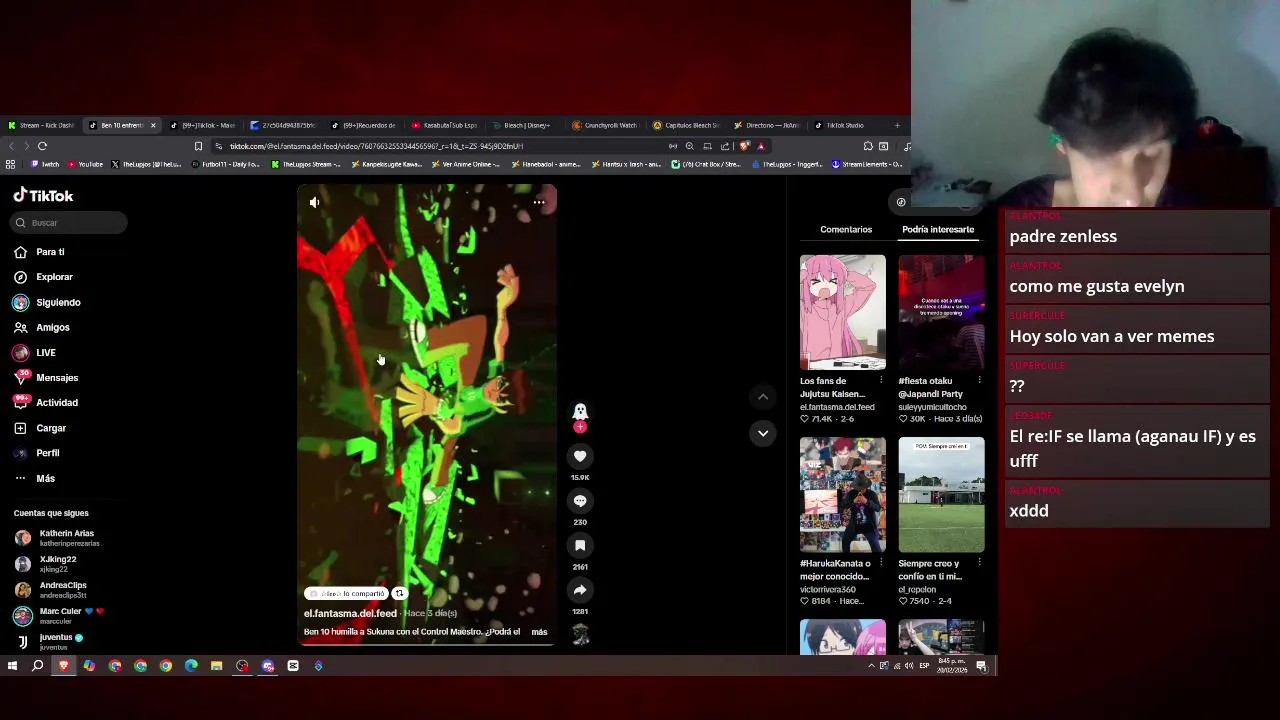Open #fiesta otaku Japandi Party thumbnail
This screenshot has height=720, width=1280.
coord(941,312)
